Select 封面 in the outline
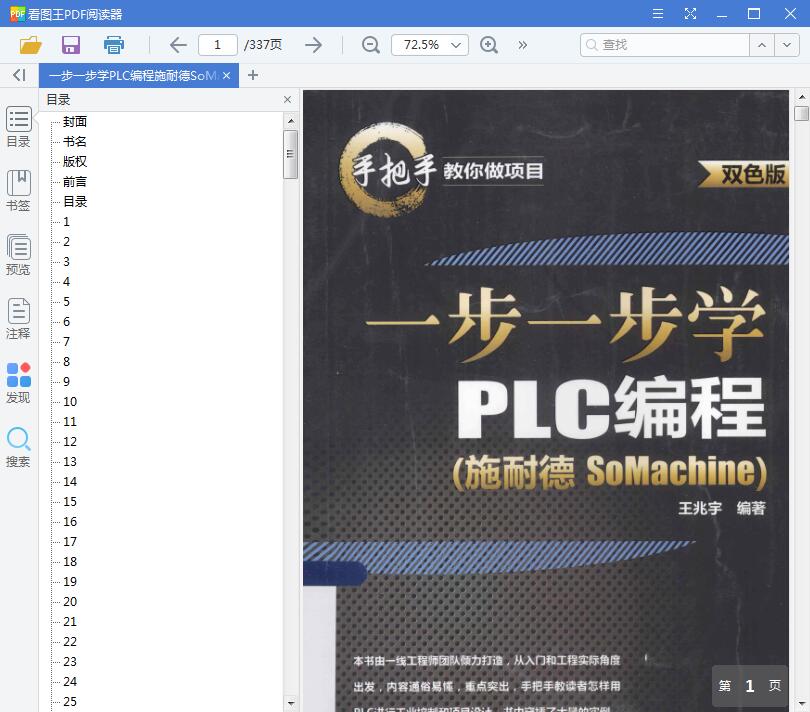The image size is (810, 712). (75, 122)
